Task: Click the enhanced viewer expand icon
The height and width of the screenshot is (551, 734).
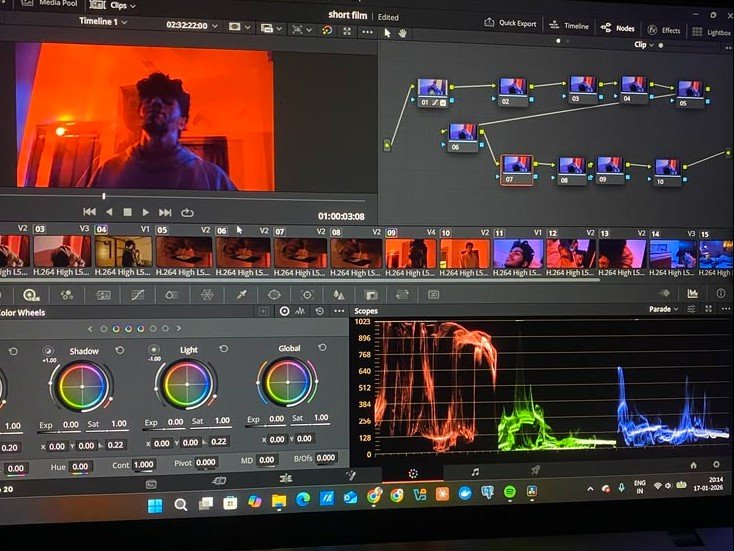Action: (347, 31)
